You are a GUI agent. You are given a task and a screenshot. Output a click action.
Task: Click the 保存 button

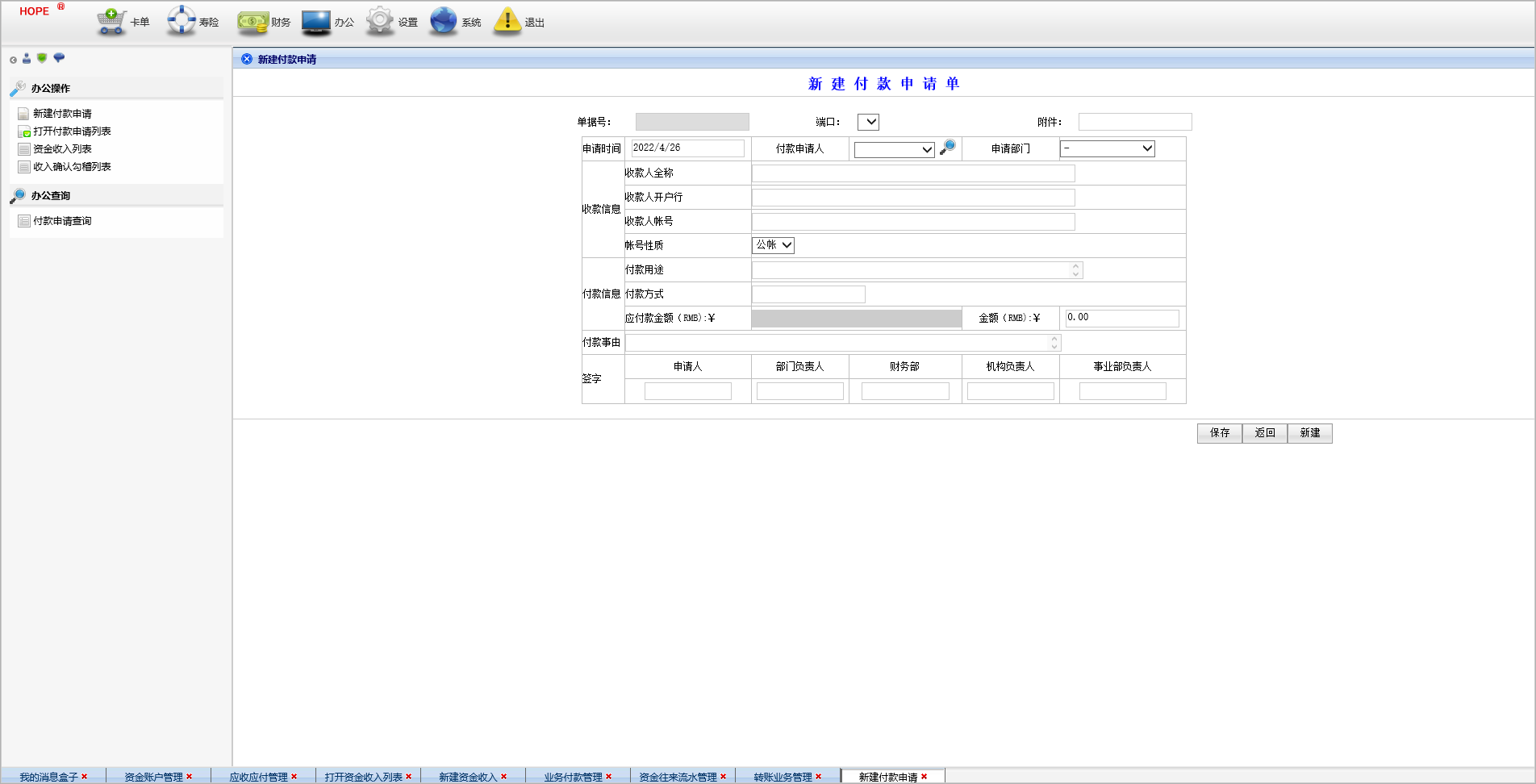pos(1219,433)
